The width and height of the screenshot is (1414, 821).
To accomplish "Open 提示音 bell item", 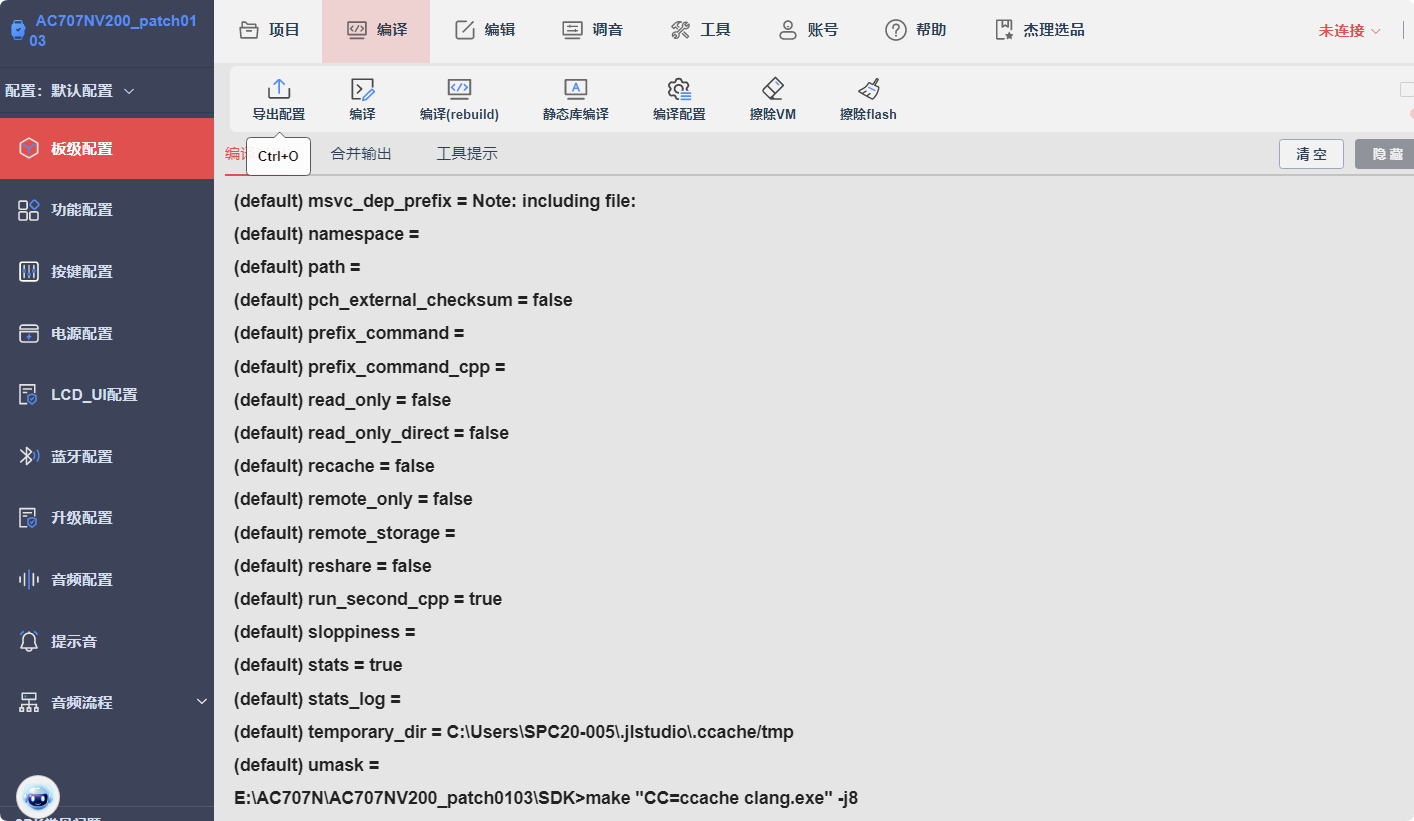I will (107, 642).
